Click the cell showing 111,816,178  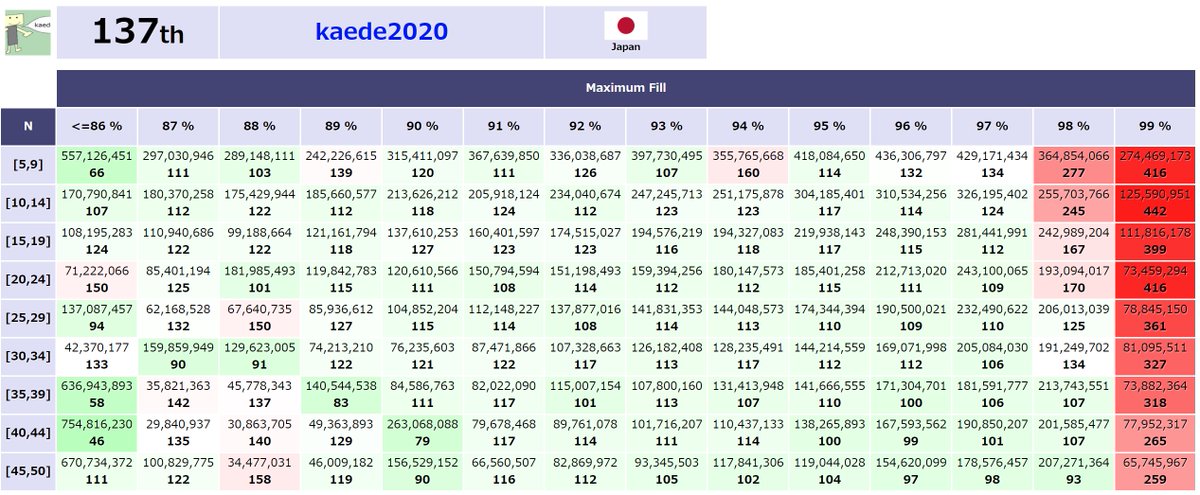coord(1155,240)
